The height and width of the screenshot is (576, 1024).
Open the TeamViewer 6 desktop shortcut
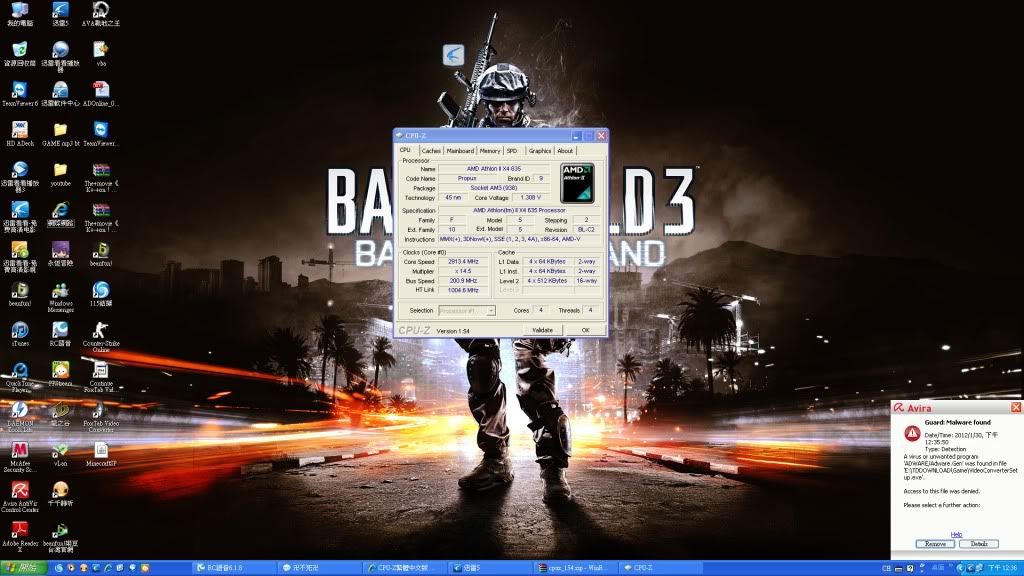pos(20,93)
